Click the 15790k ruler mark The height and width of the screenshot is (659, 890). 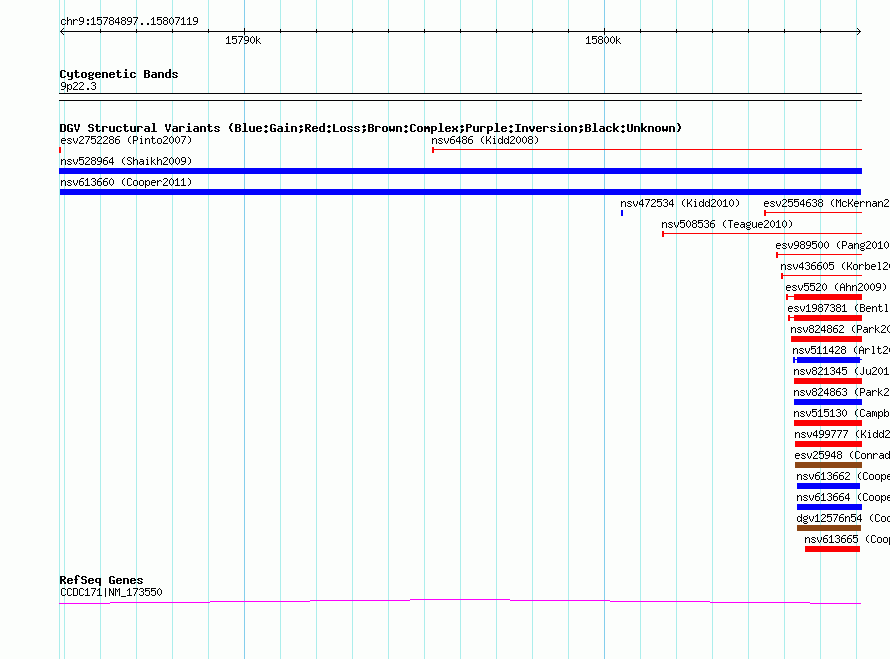243,40
